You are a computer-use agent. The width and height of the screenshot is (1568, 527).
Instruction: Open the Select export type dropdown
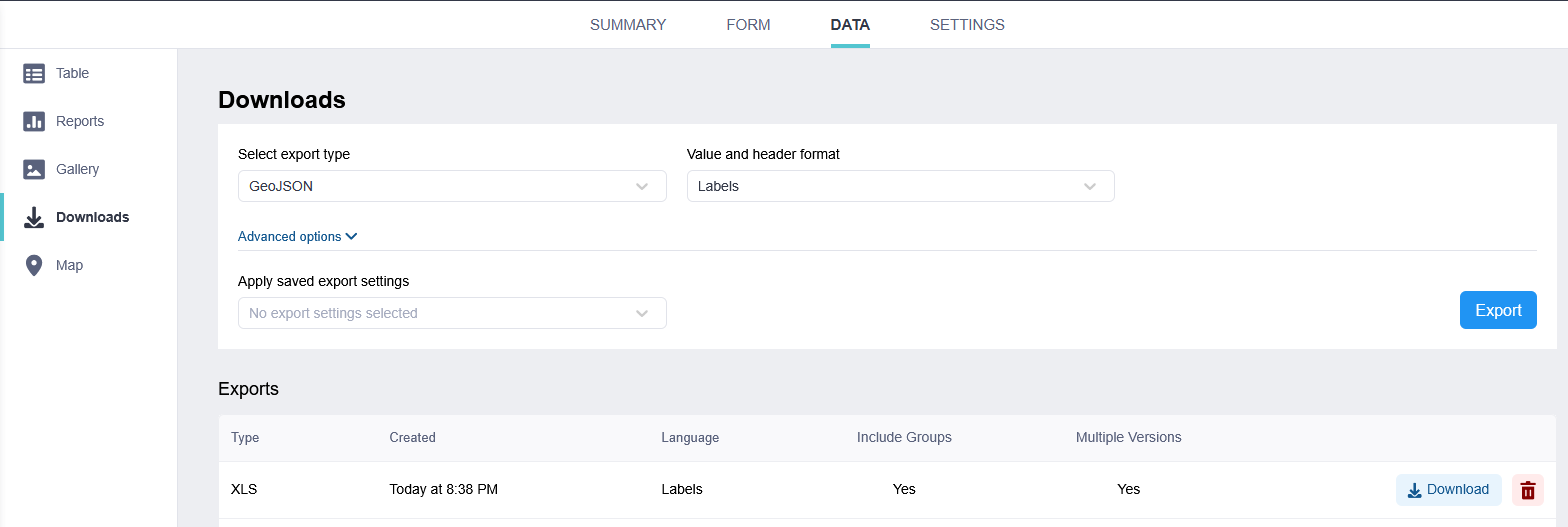(451, 186)
